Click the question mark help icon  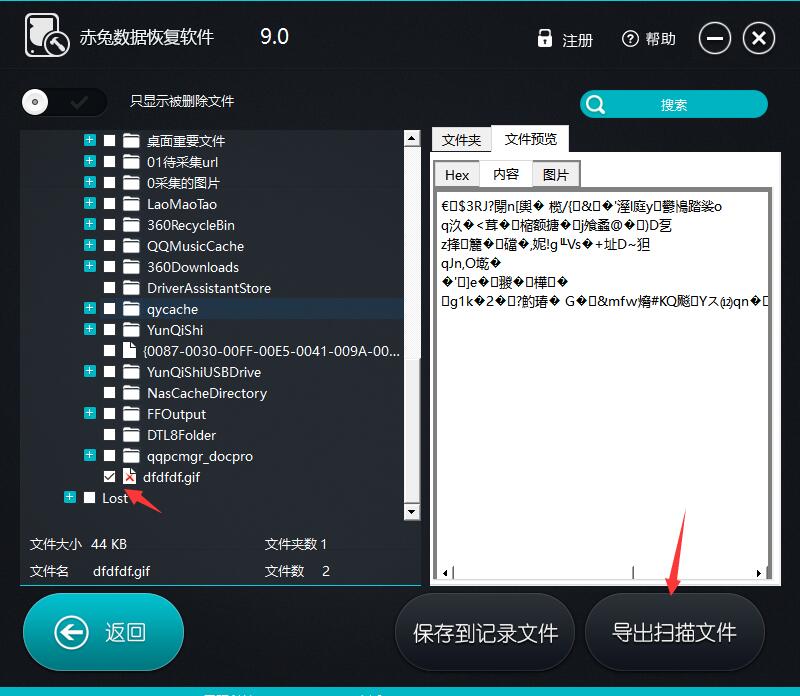pos(630,39)
